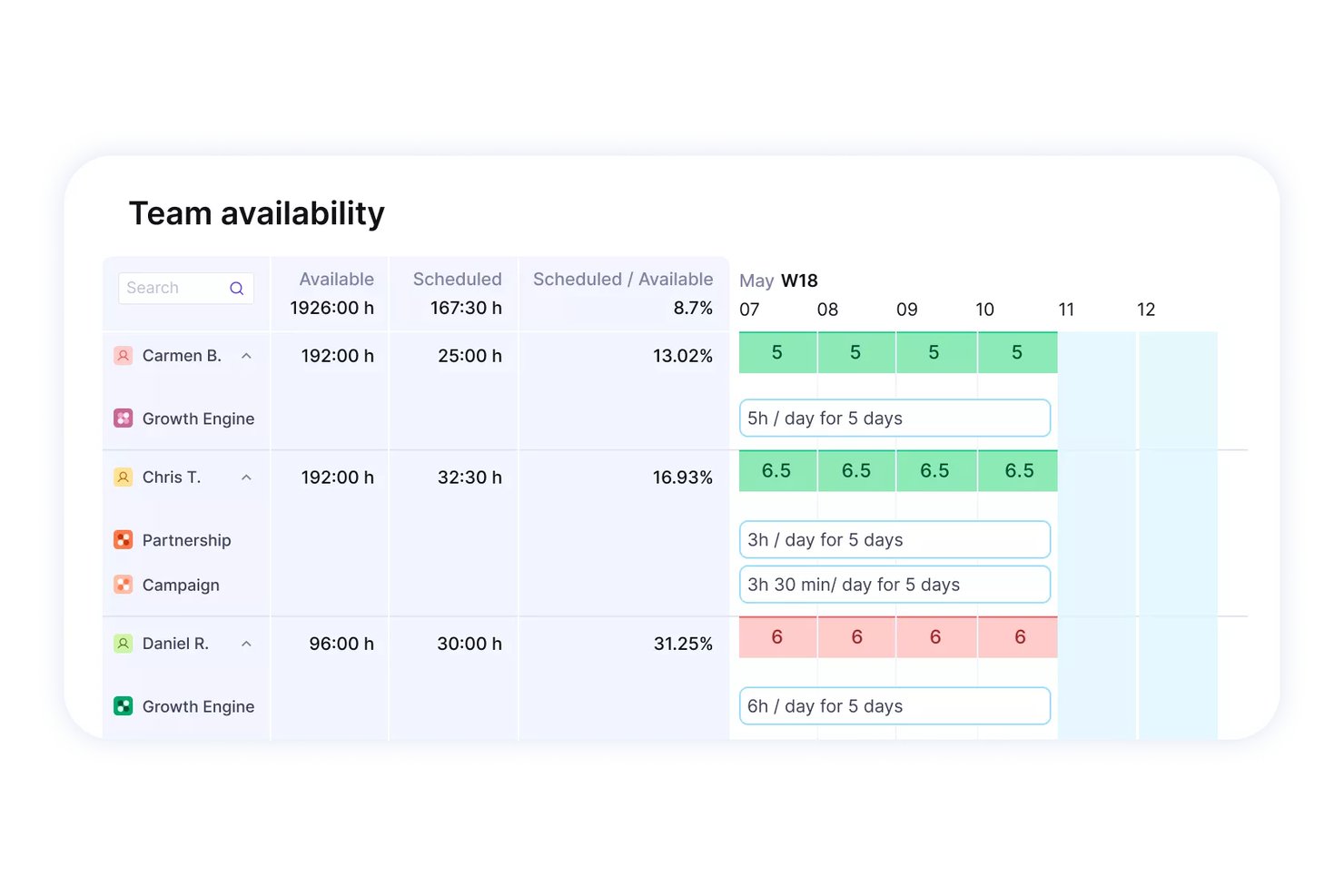This screenshot has height=896, width=1344.
Task: Select Daniel R.'s red 6 cell on day 10
Action: pos(1018,637)
